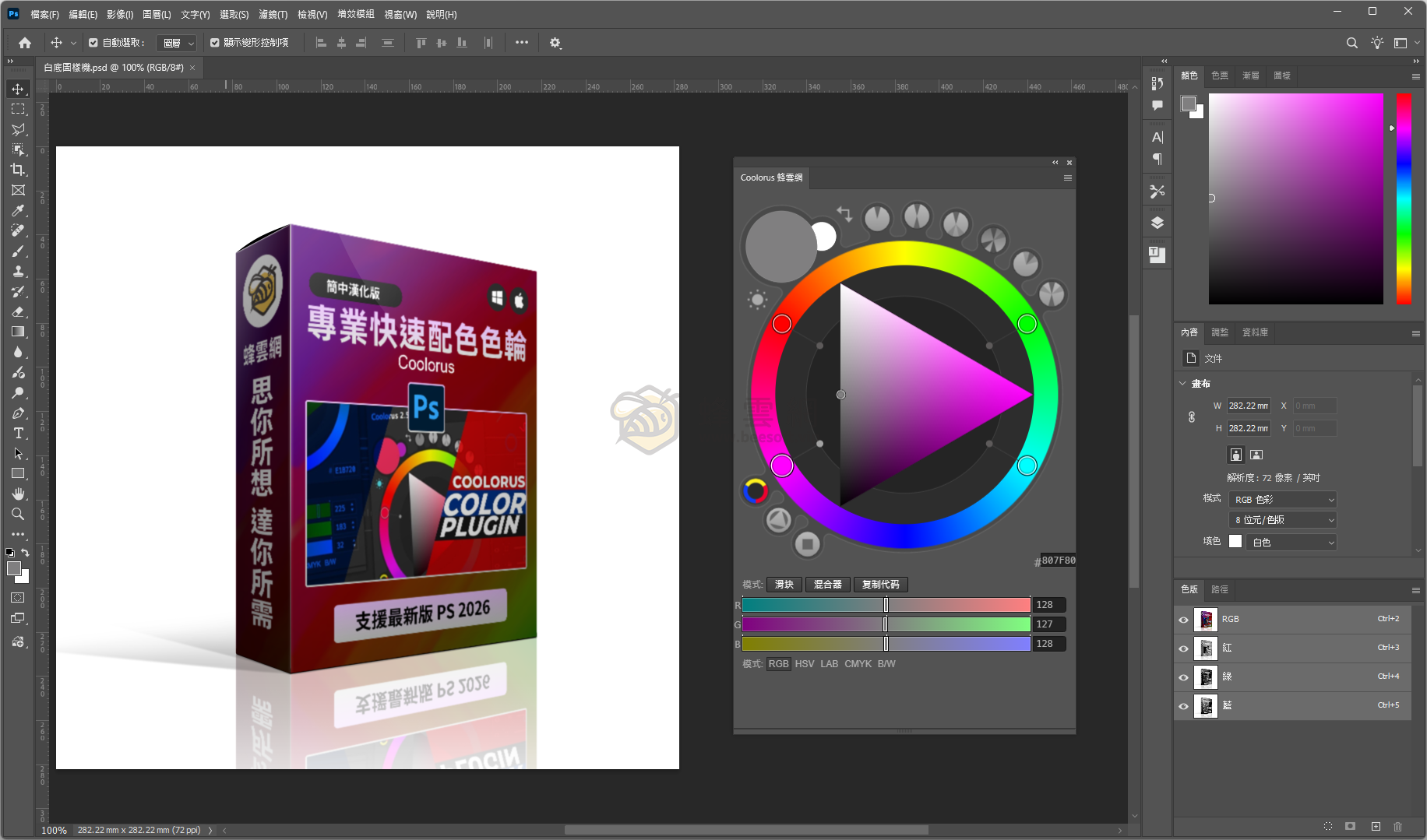Click the canvas width W input field
The image size is (1427, 840).
pyautogui.click(x=1249, y=406)
